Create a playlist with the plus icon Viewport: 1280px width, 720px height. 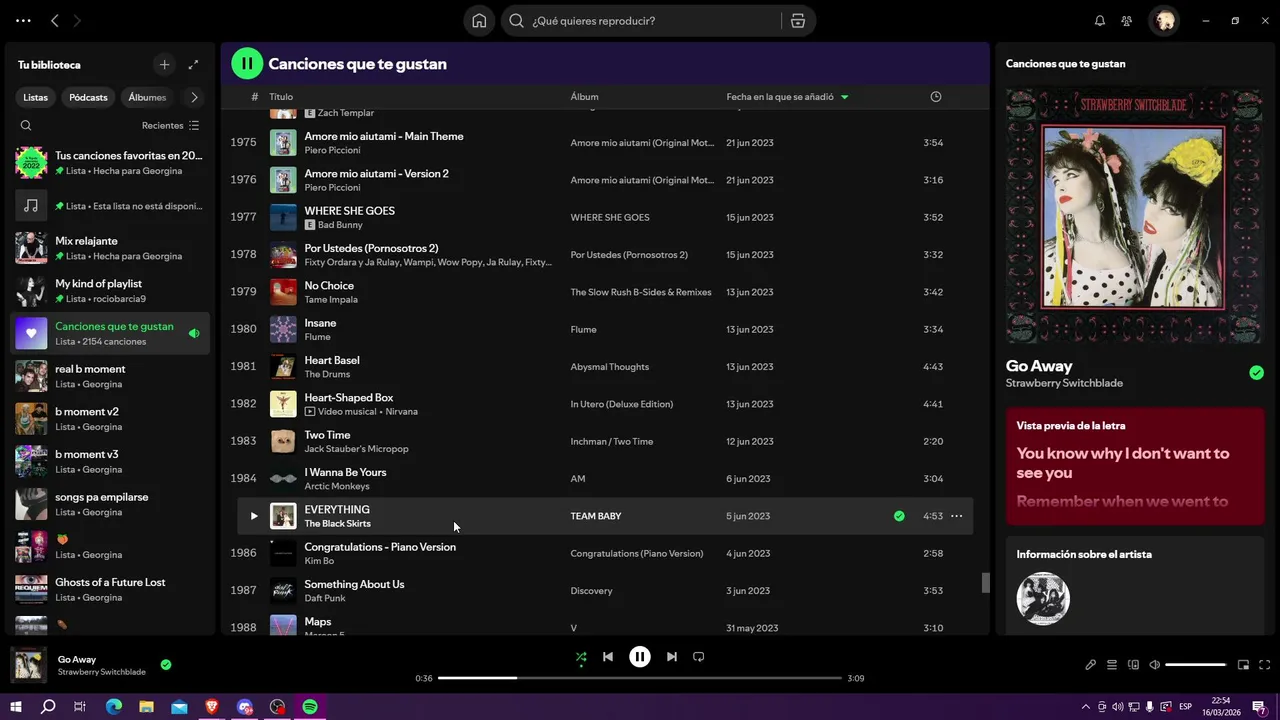165,65
